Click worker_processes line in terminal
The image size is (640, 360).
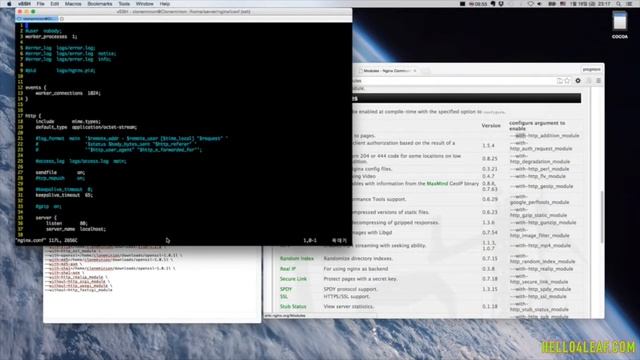[x=51, y=36]
